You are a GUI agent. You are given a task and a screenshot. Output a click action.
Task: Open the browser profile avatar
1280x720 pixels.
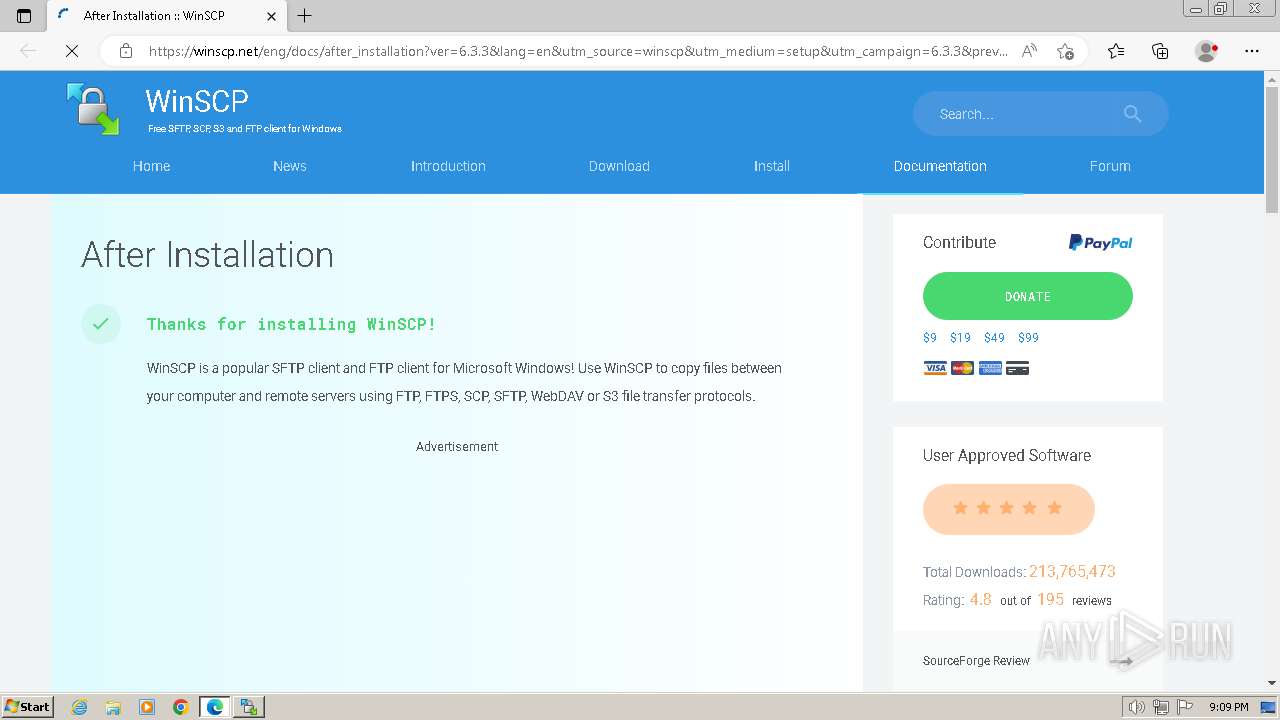pyautogui.click(x=1206, y=51)
